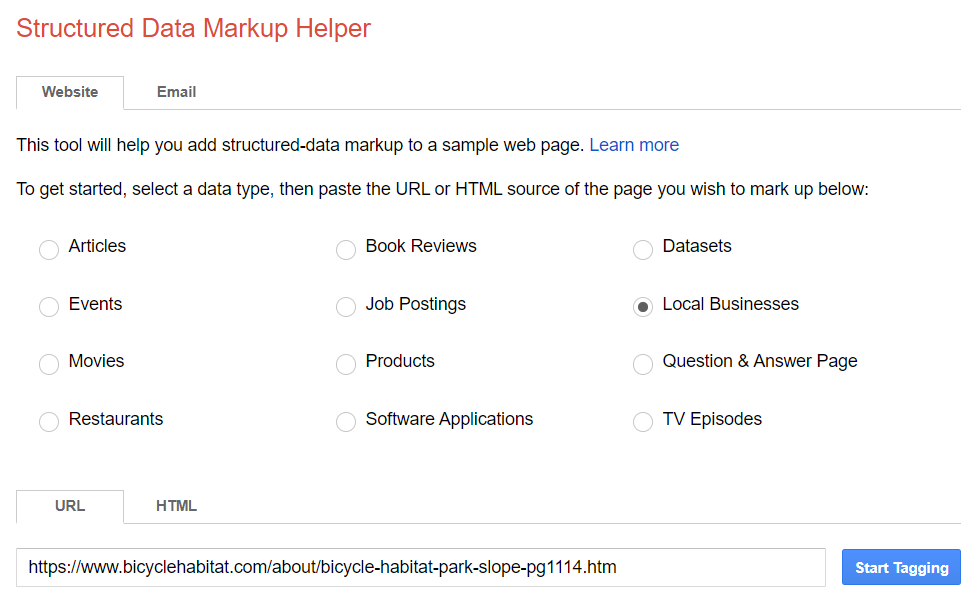Choose Question & Answer Page option
Viewport: 976px width, 607px height.
tap(642, 364)
